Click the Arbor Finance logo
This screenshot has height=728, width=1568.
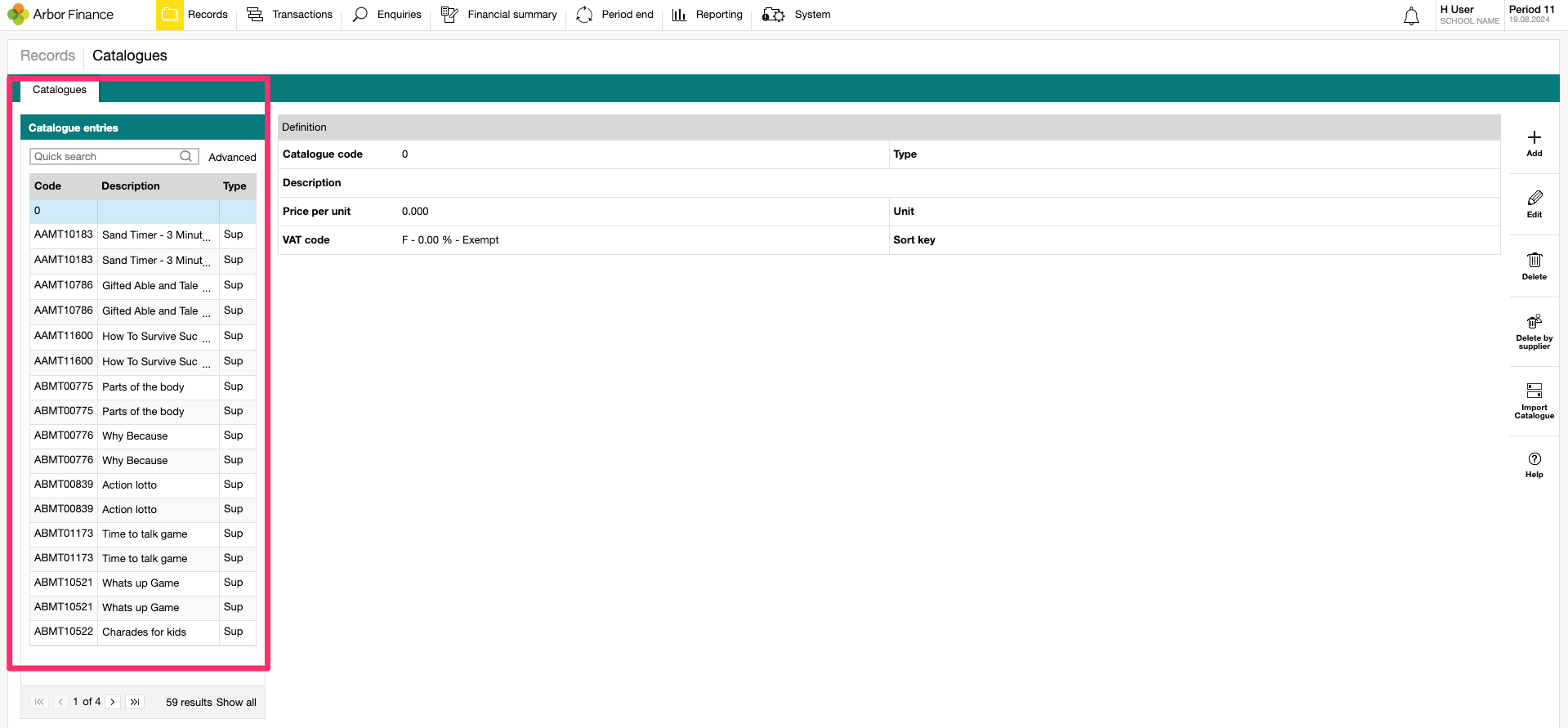(60, 15)
